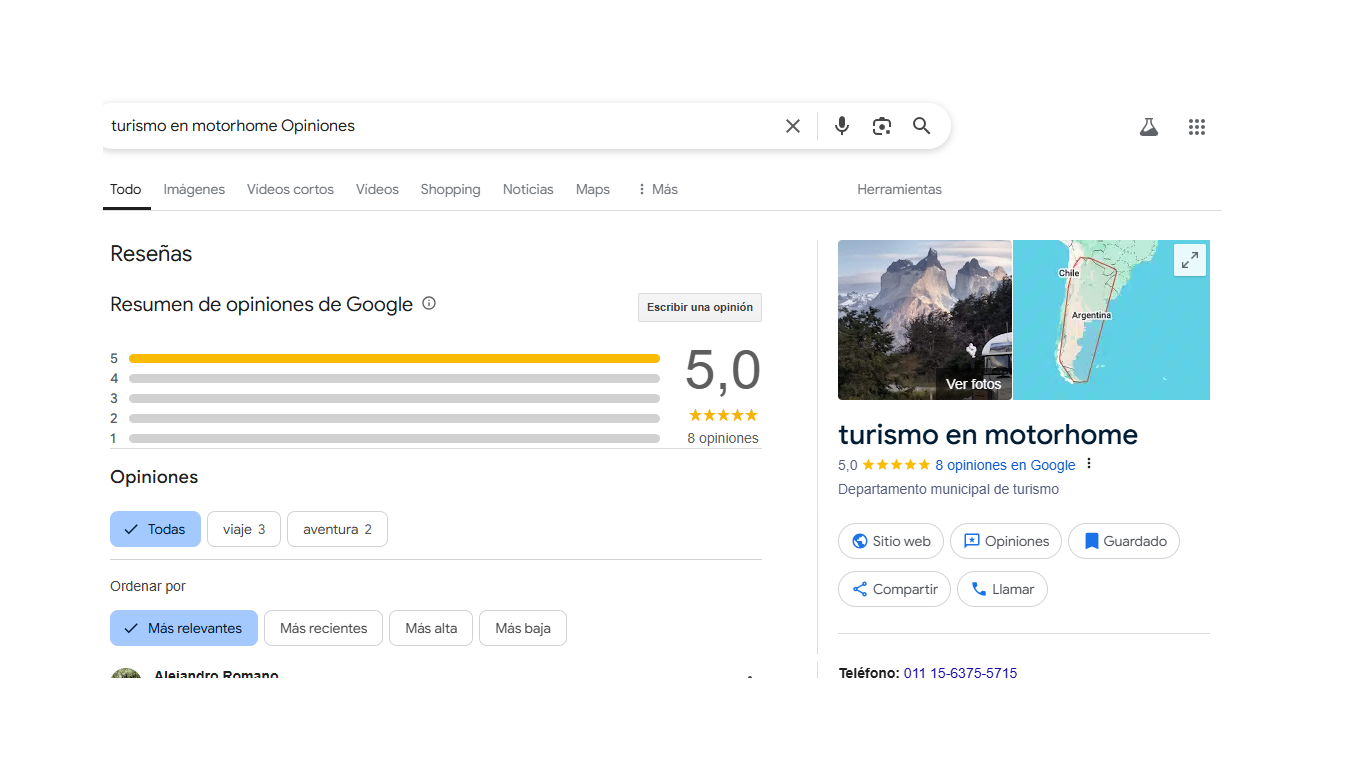Open 'Herramientas' search tools

[899, 189]
